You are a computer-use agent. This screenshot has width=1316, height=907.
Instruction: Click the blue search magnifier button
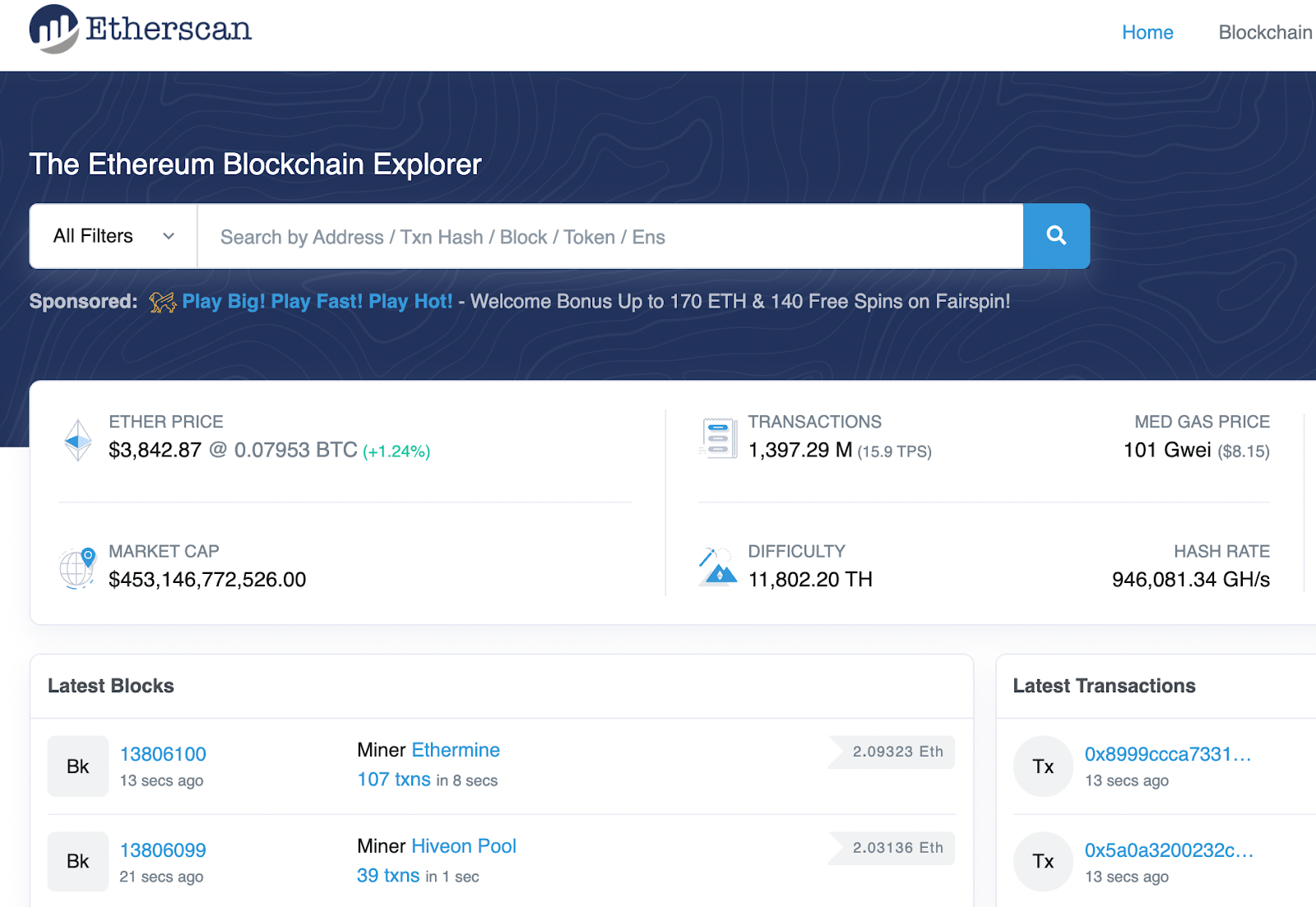point(1056,236)
